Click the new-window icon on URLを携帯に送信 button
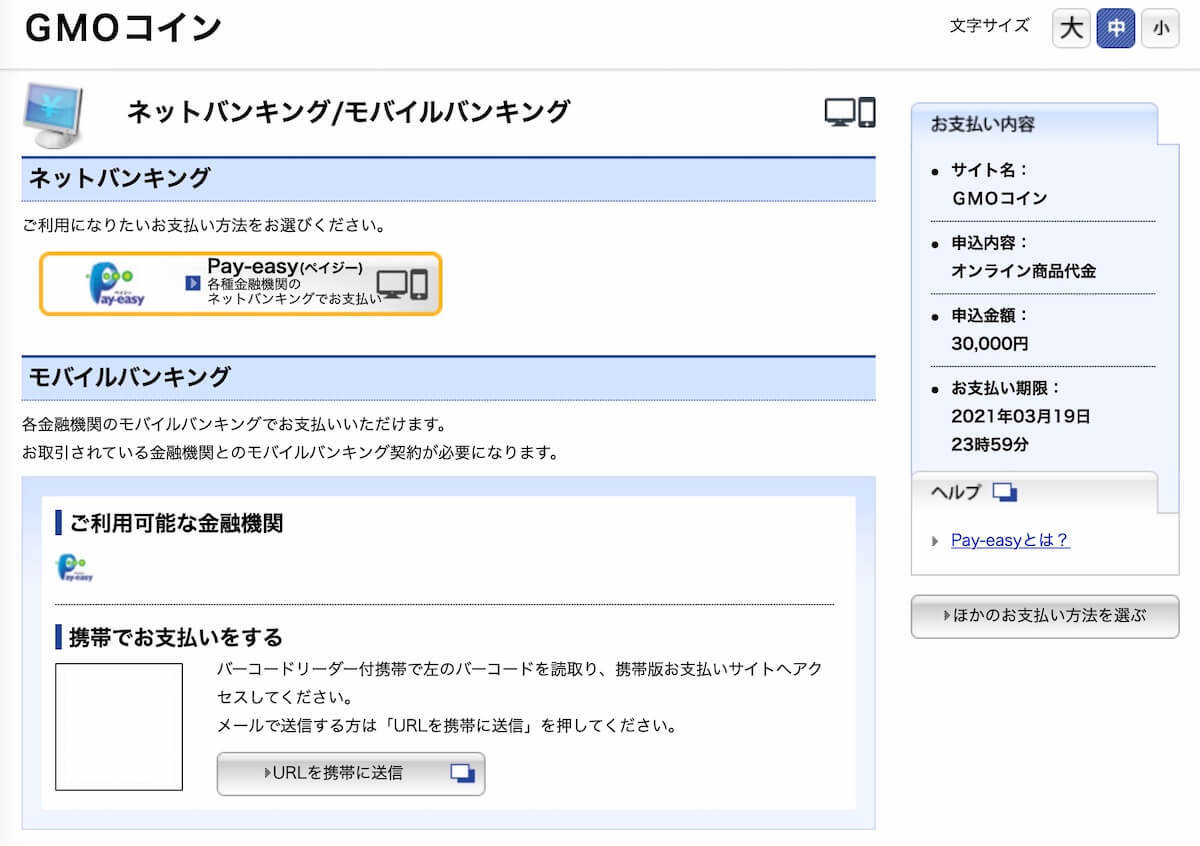This screenshot has width=1200, height=846. tap(462, 773)
